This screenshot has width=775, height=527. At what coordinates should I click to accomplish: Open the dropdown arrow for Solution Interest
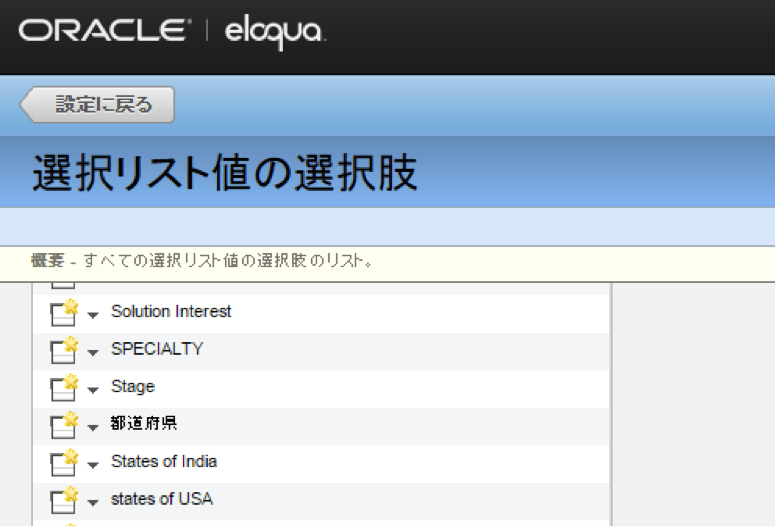pos(93,314)
